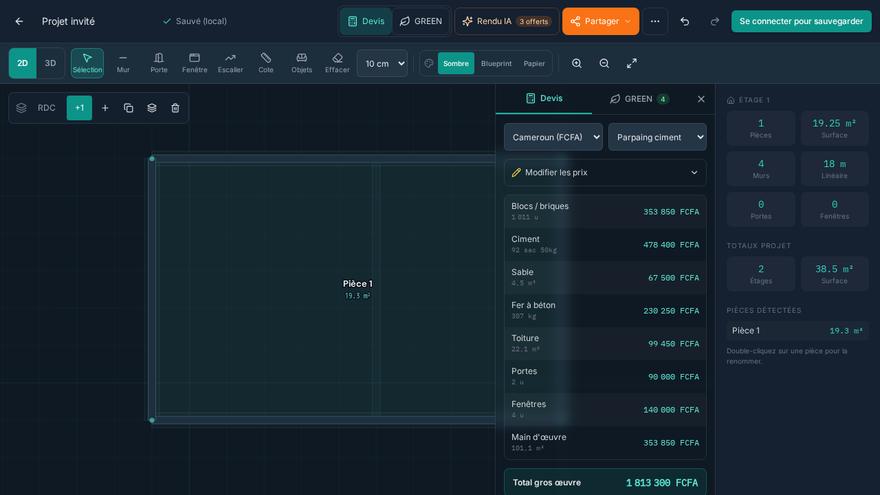Click the stacked layers icon beside duplicate
This screenshot has height=495, width=880.
[x=152, y=108]
